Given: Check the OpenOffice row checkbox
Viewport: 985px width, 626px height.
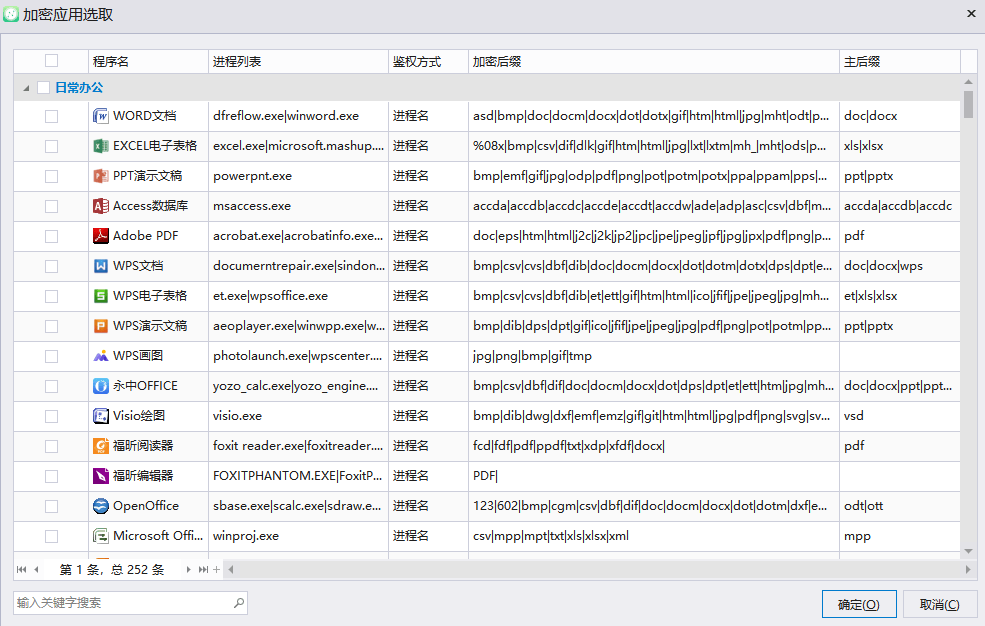Looking at the screenshot, I should 52,506.
